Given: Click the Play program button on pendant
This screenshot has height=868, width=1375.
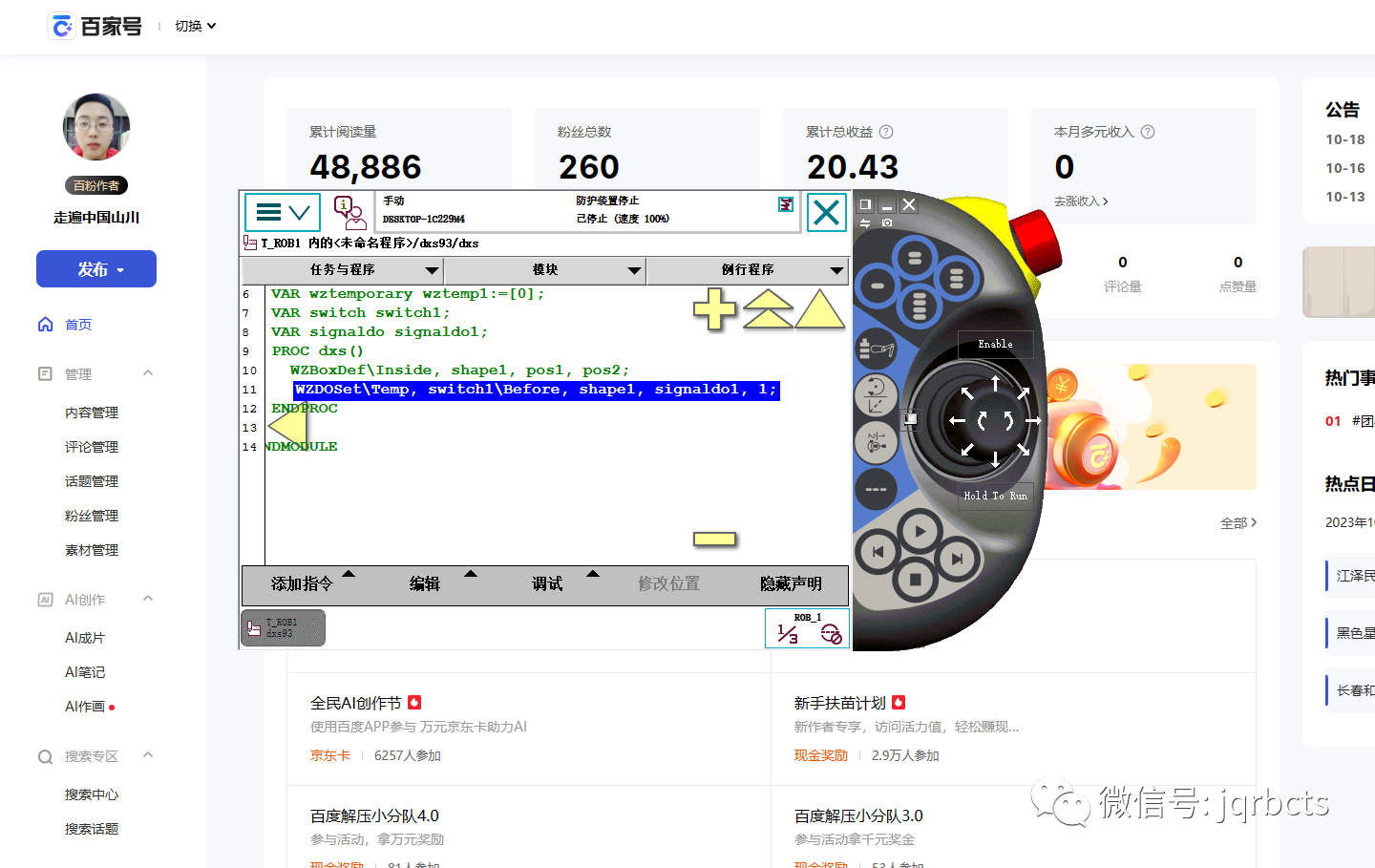Looking at the screenshot, I should [920, 531].
